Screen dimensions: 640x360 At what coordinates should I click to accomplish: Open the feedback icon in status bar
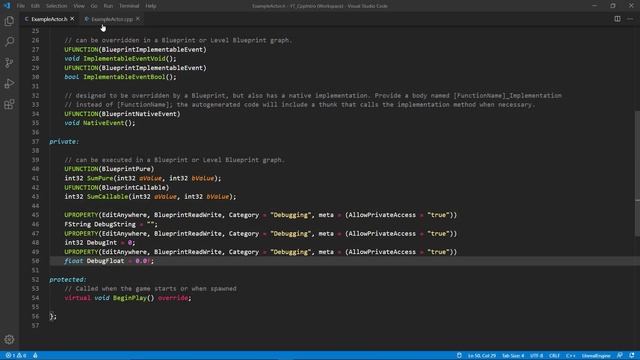point(620,356)
